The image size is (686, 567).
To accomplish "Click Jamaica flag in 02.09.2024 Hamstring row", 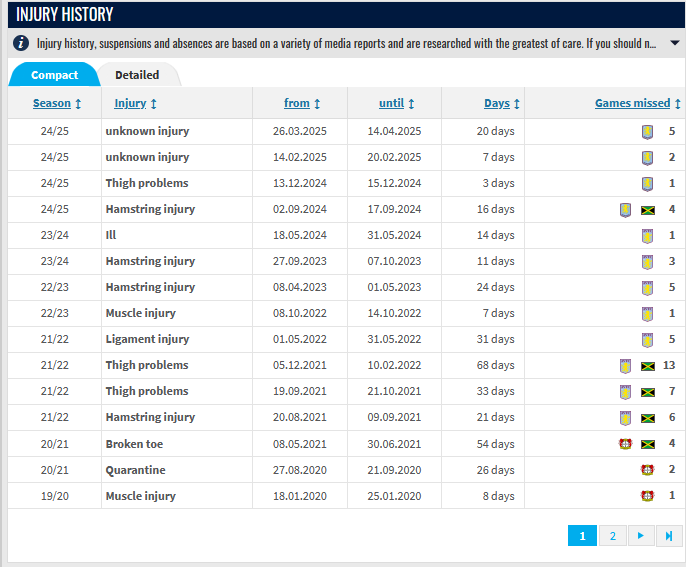I will pos(648,210).
